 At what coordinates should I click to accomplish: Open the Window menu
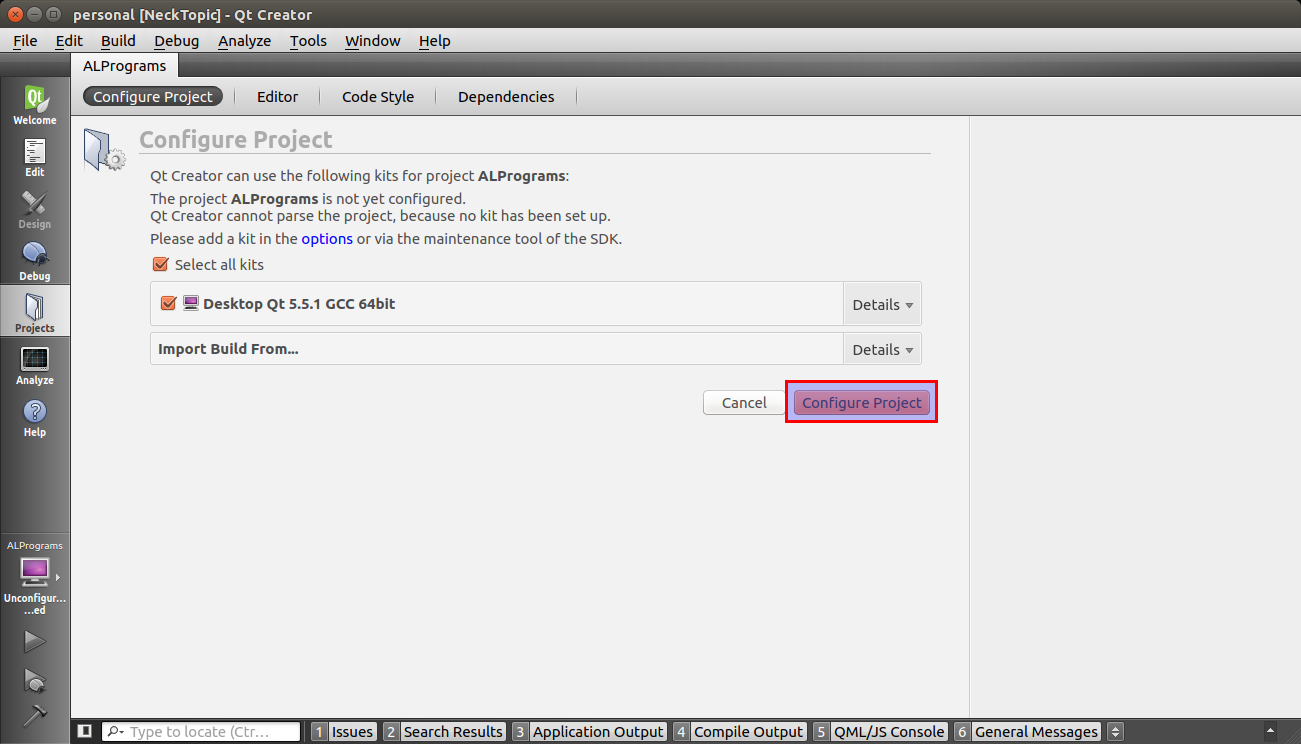(x=373, y=41)
